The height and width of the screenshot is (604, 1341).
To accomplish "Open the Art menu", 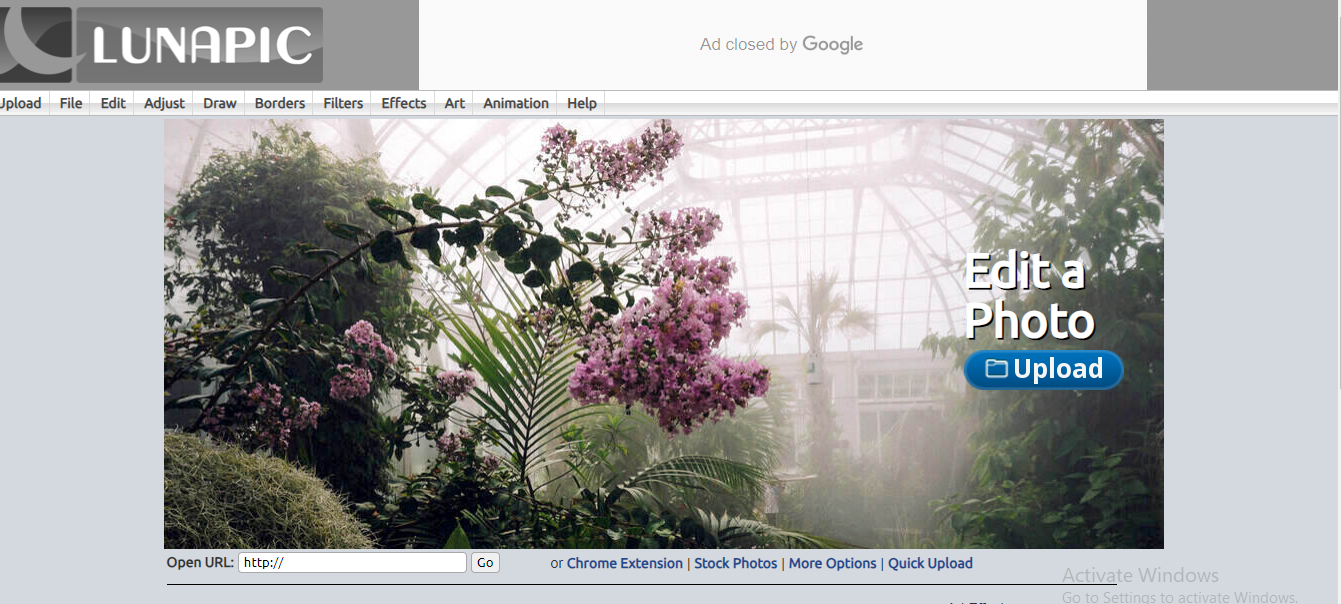I will [455, 103].
